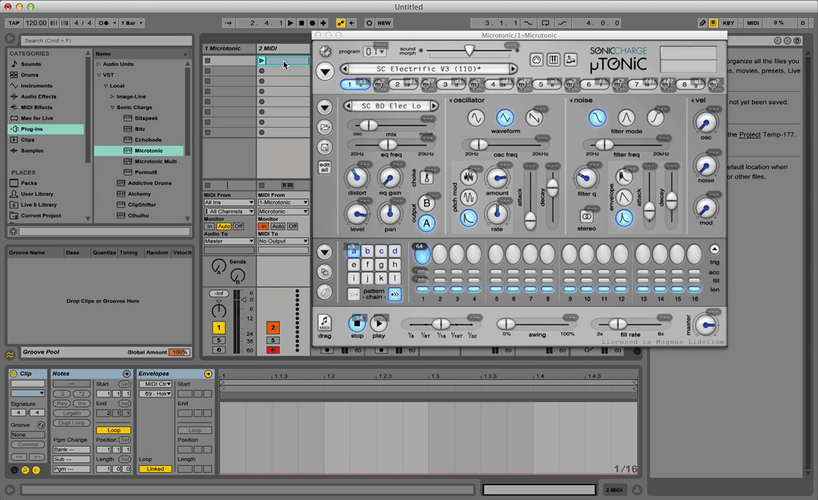Collapse the Sonic Charge folder
The image size is (818, 500).
tap(112, 108)
